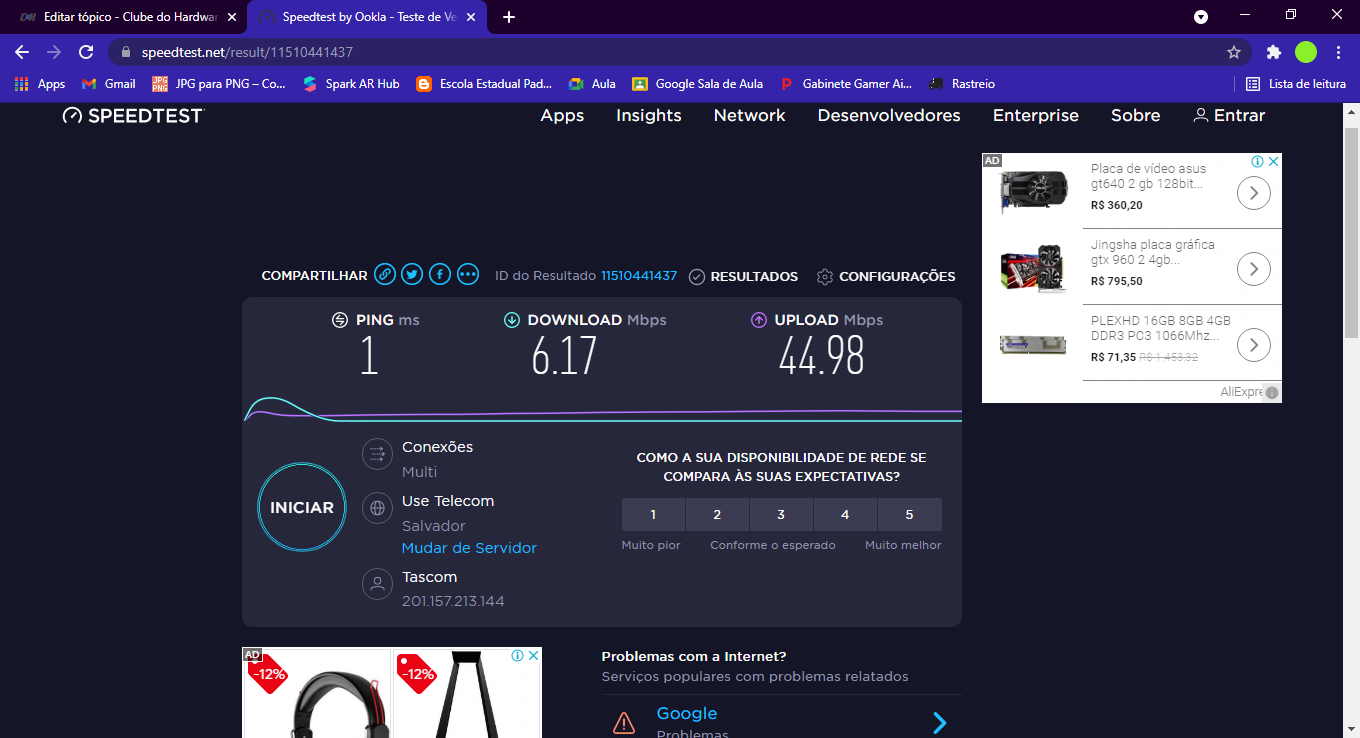The width and height of the screenshot is (1360, 738).
Task: Open the Sobre menu
Action: point(1136,116)
